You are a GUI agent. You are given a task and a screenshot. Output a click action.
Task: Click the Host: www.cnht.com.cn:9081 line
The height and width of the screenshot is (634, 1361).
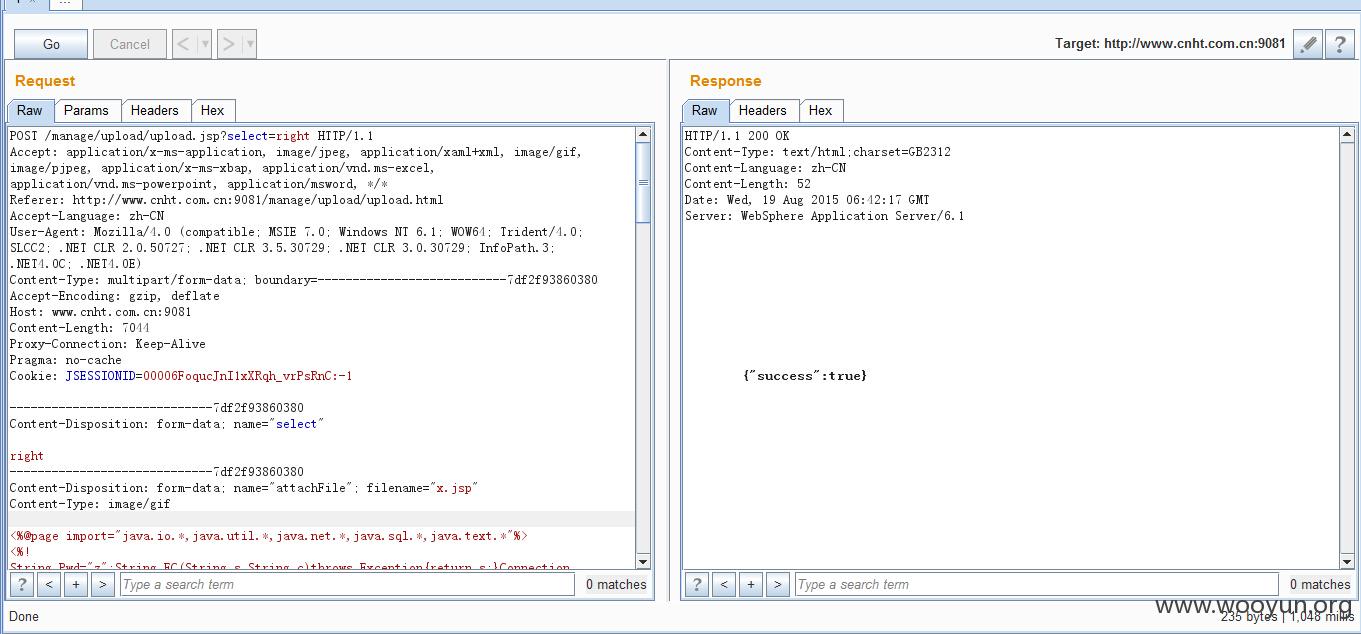click(x=100, y=312)
